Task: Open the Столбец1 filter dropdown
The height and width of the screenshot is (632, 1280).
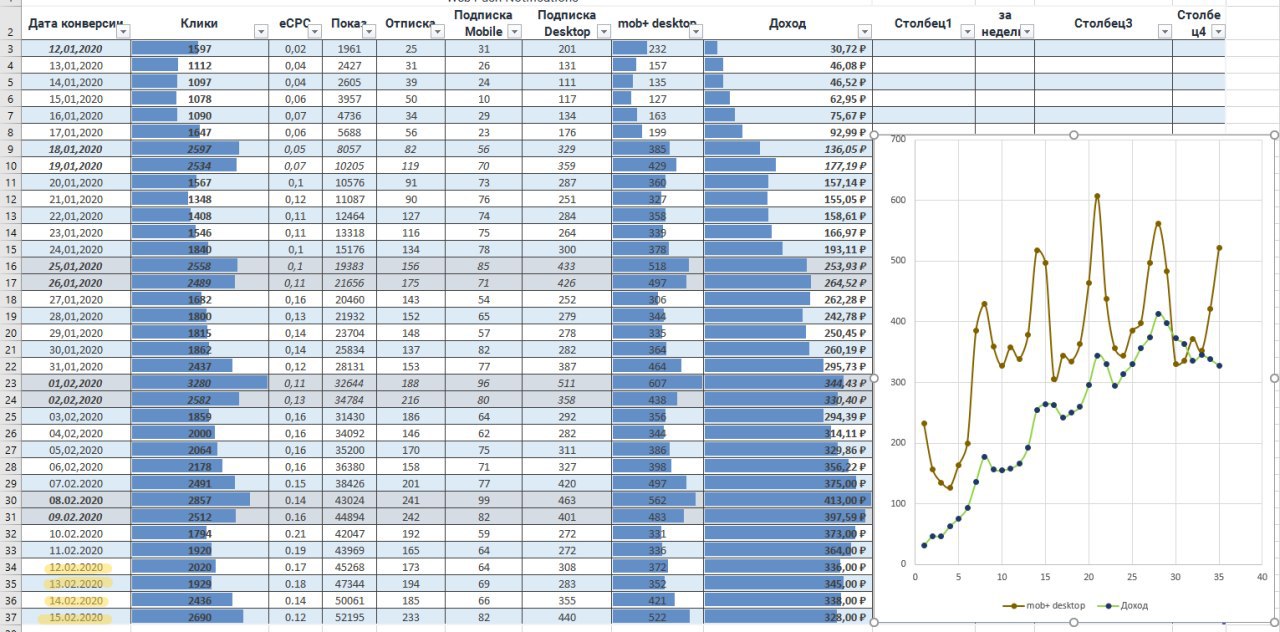Action: point(967,32)
